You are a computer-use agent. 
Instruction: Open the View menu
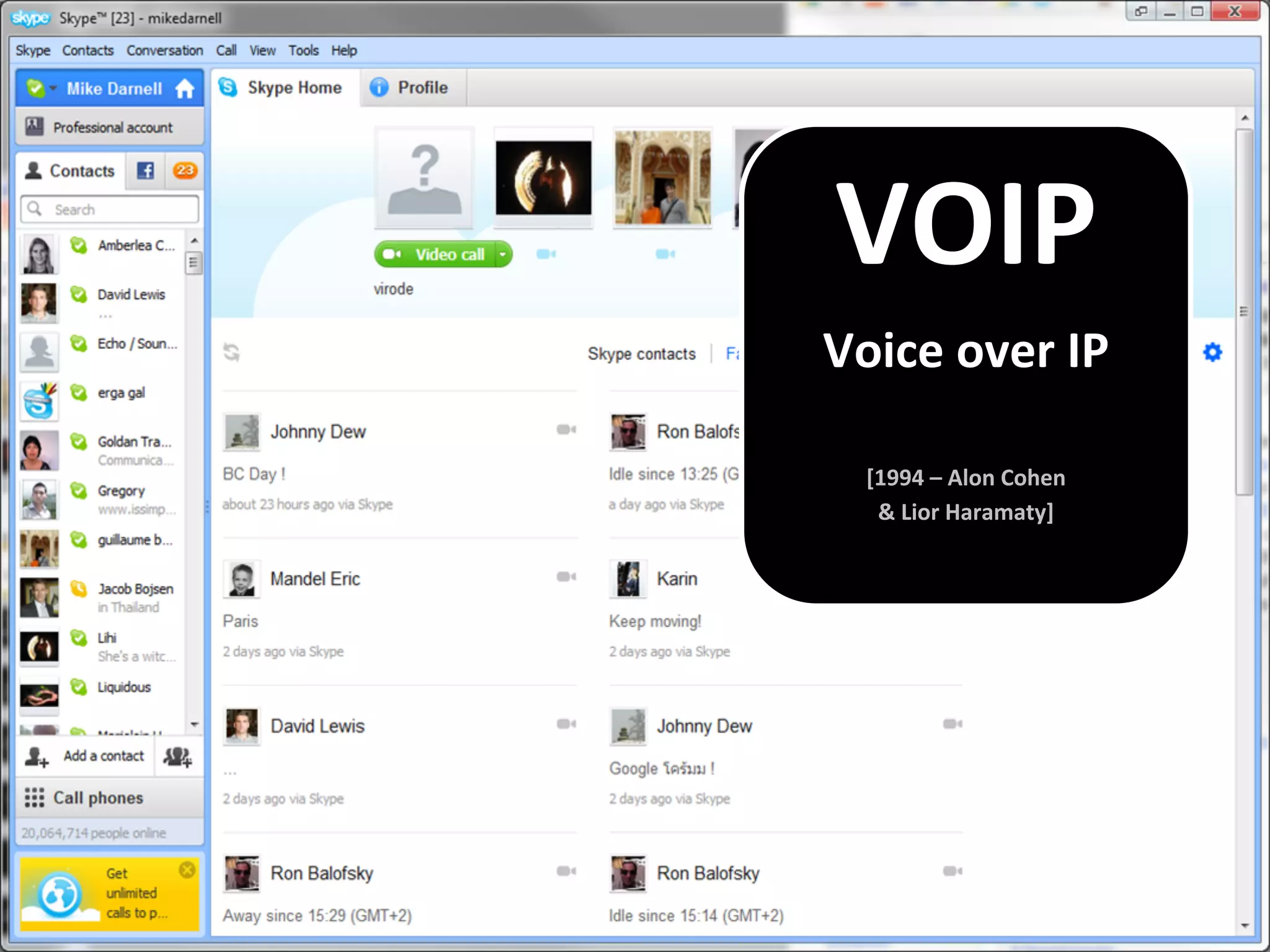(262, 50)
